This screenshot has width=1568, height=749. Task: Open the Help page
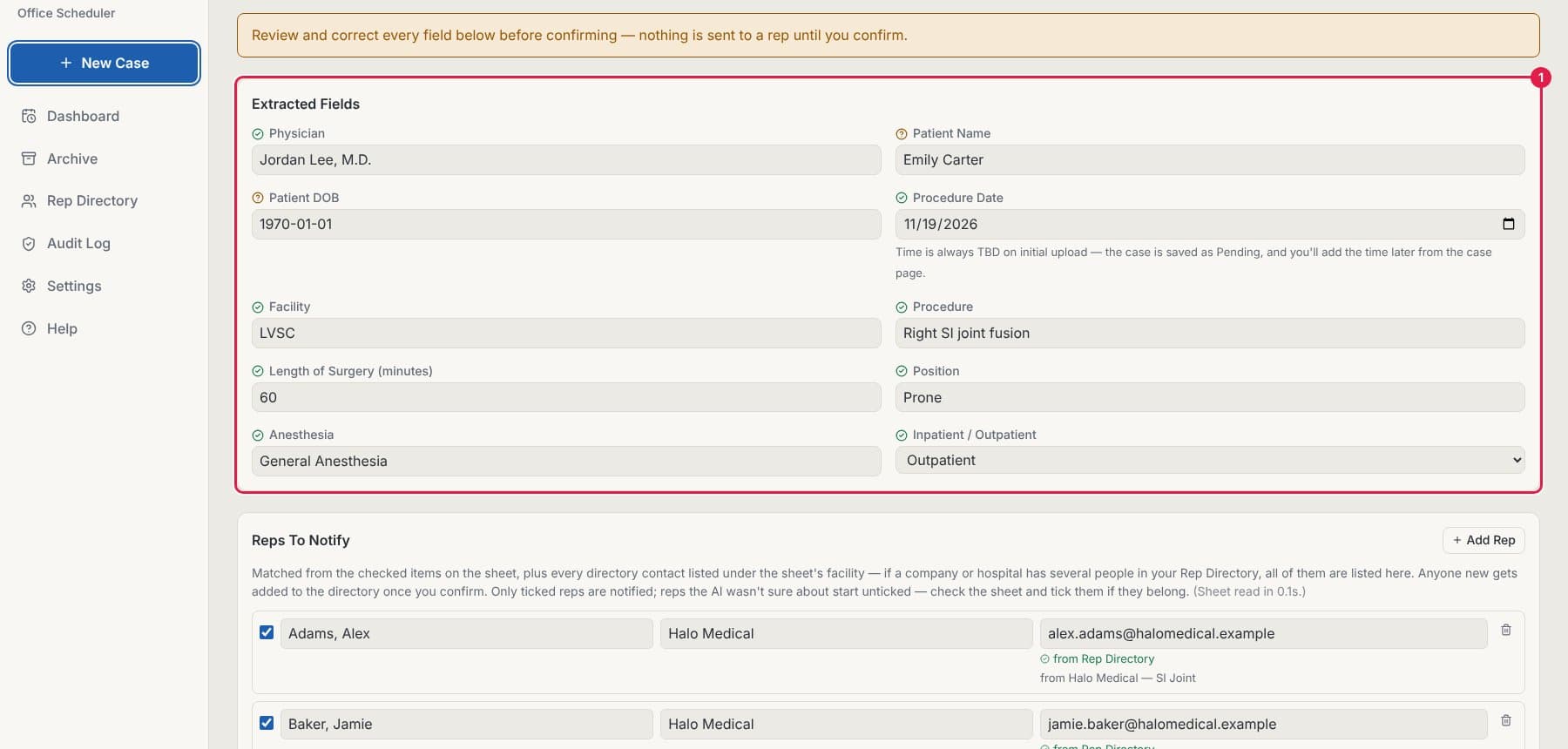tap(104, 328)
